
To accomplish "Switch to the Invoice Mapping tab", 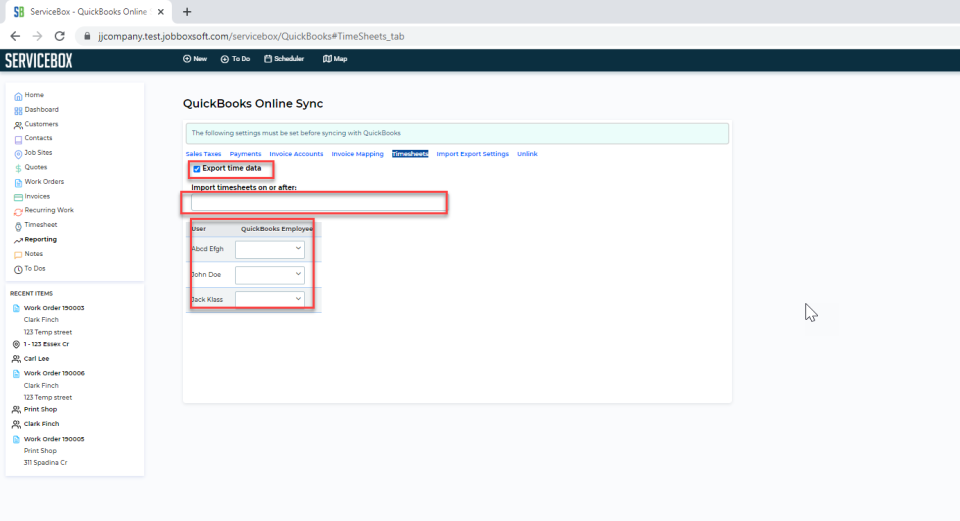I will pos(358,154).
